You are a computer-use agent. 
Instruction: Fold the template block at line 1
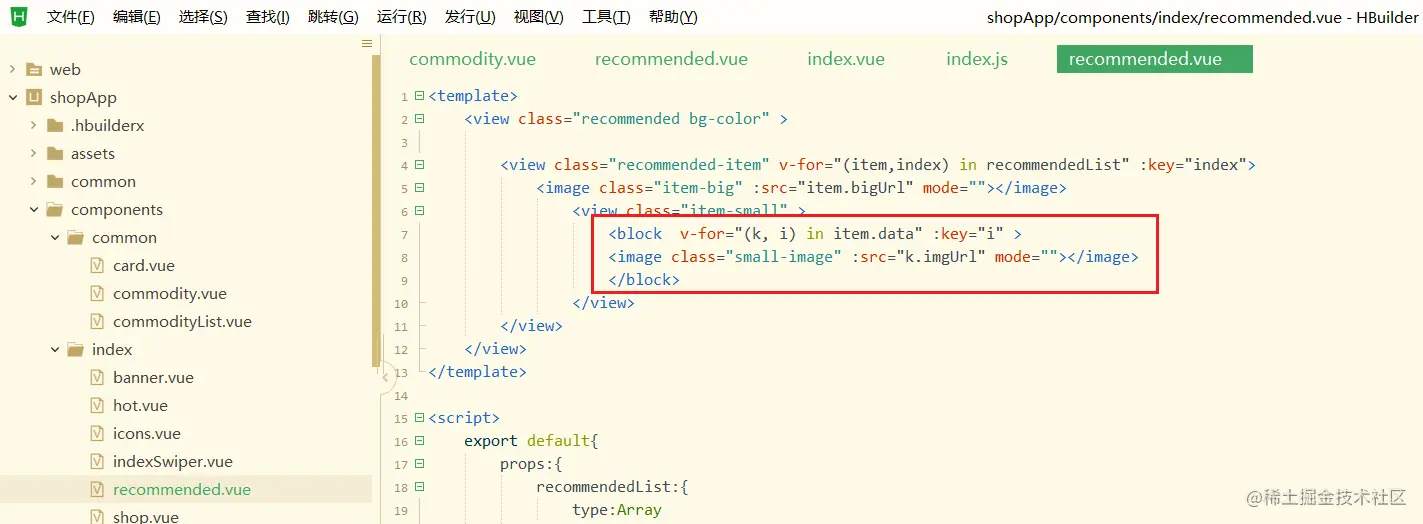[x=420, y=97]
